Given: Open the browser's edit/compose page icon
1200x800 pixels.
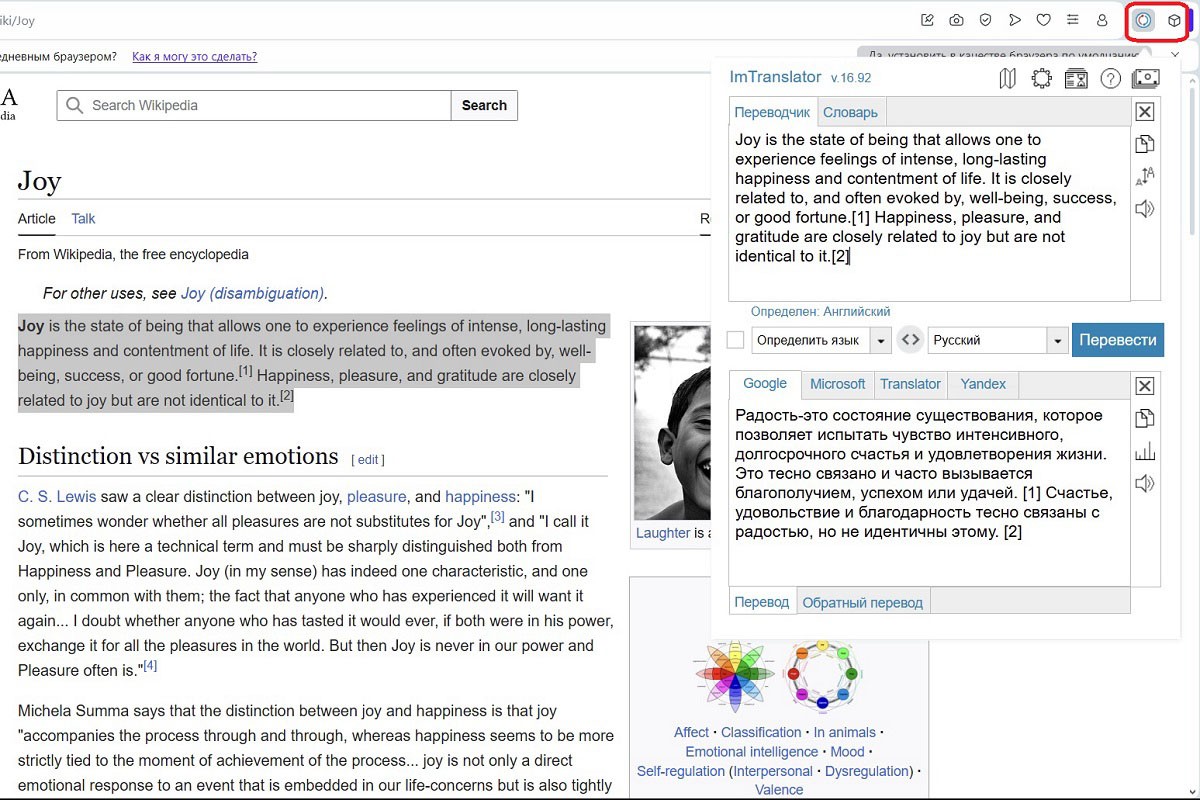Looking at the screenshot, I should pyautogui.click(x=927, y=20).
